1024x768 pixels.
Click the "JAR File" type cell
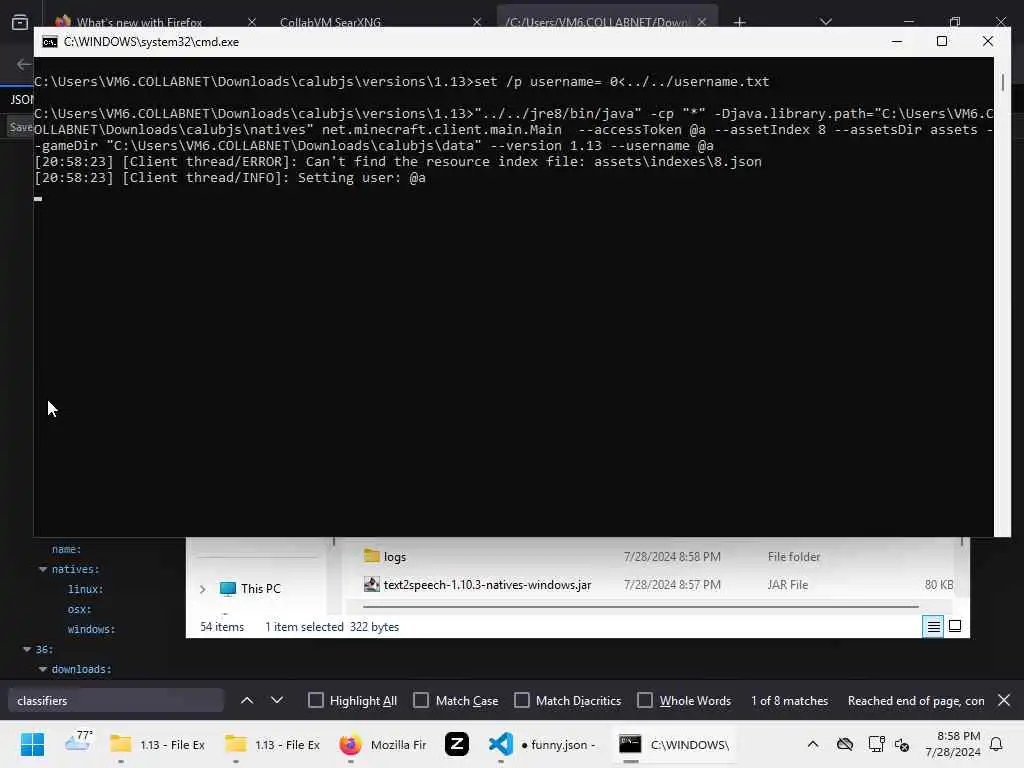click(x=788, y=584)
